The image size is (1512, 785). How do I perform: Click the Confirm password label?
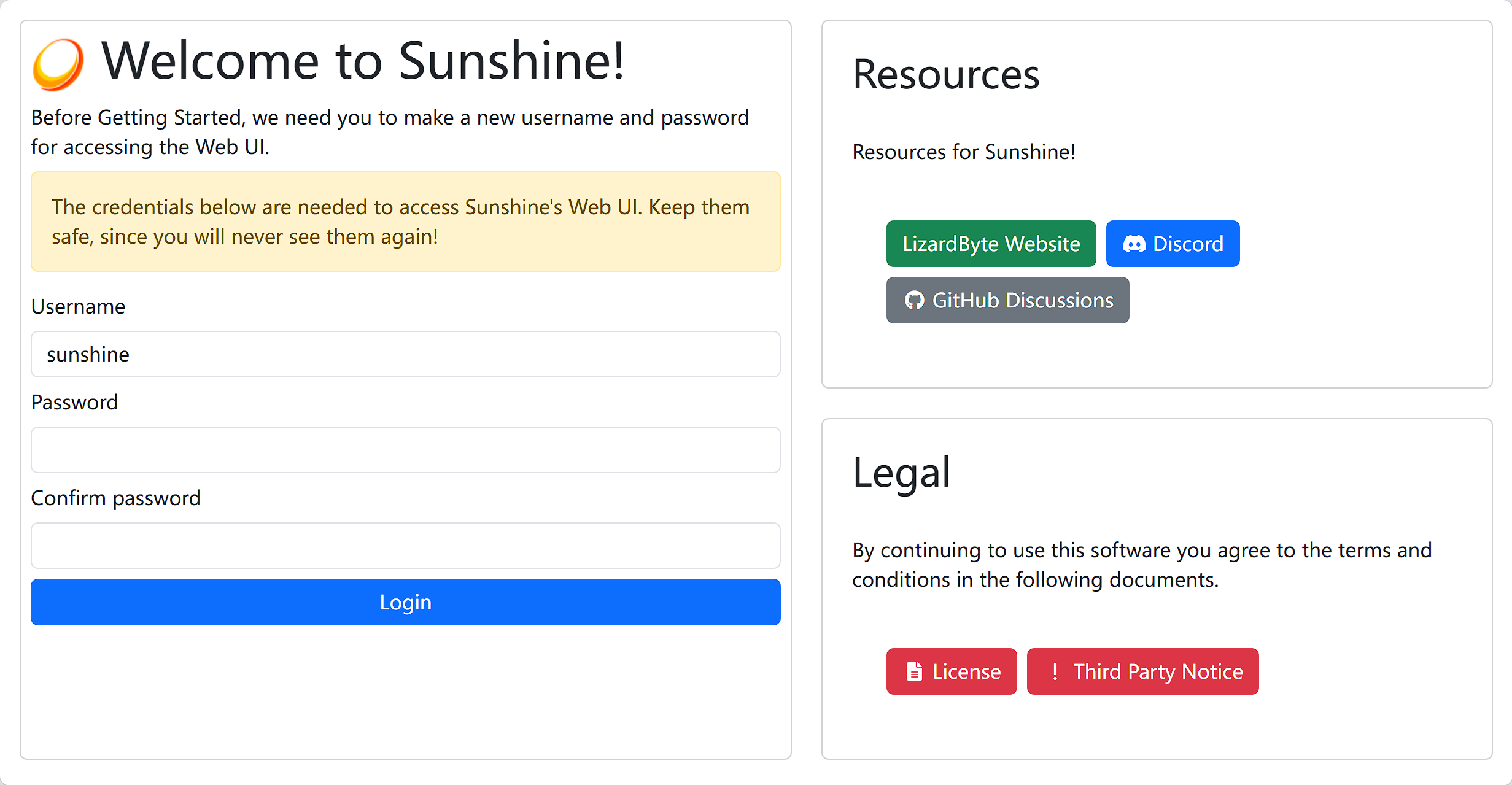tap(115, 498)
